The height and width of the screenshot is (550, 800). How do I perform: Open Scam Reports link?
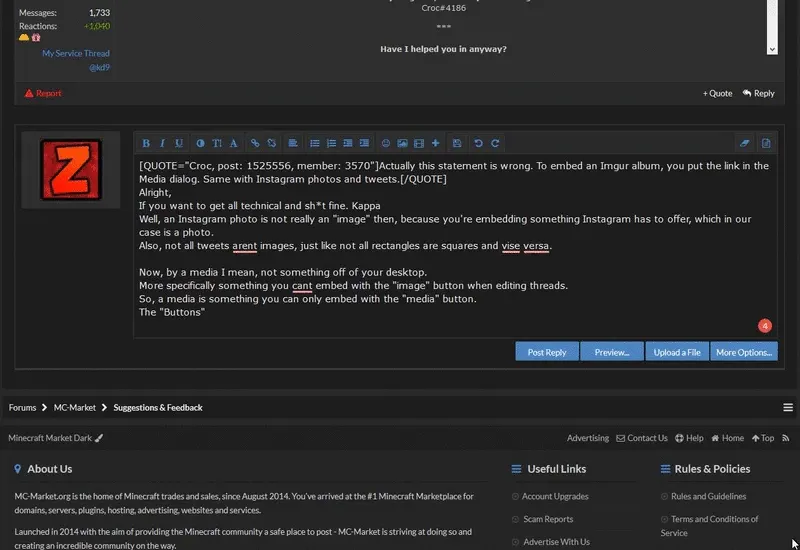548,519
